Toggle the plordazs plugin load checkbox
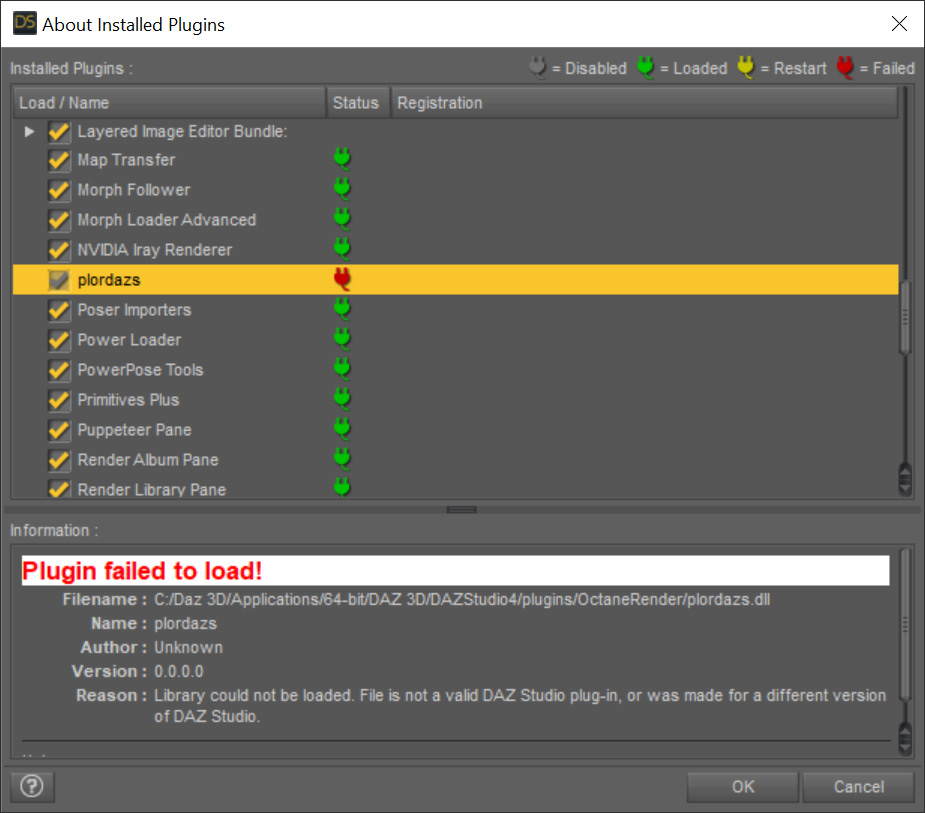The image size is (925, 813). (x=59, y=280)
